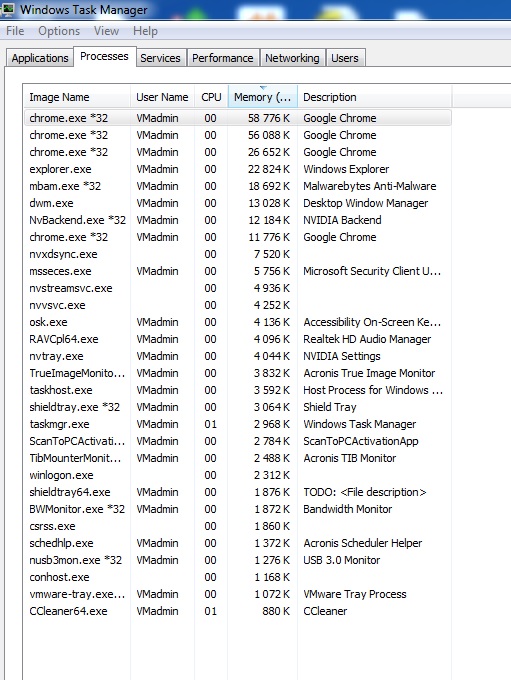Click the Task Manager title bar icon
The height and width of the screenshot is (680, 511).
[x=8, y=9]
